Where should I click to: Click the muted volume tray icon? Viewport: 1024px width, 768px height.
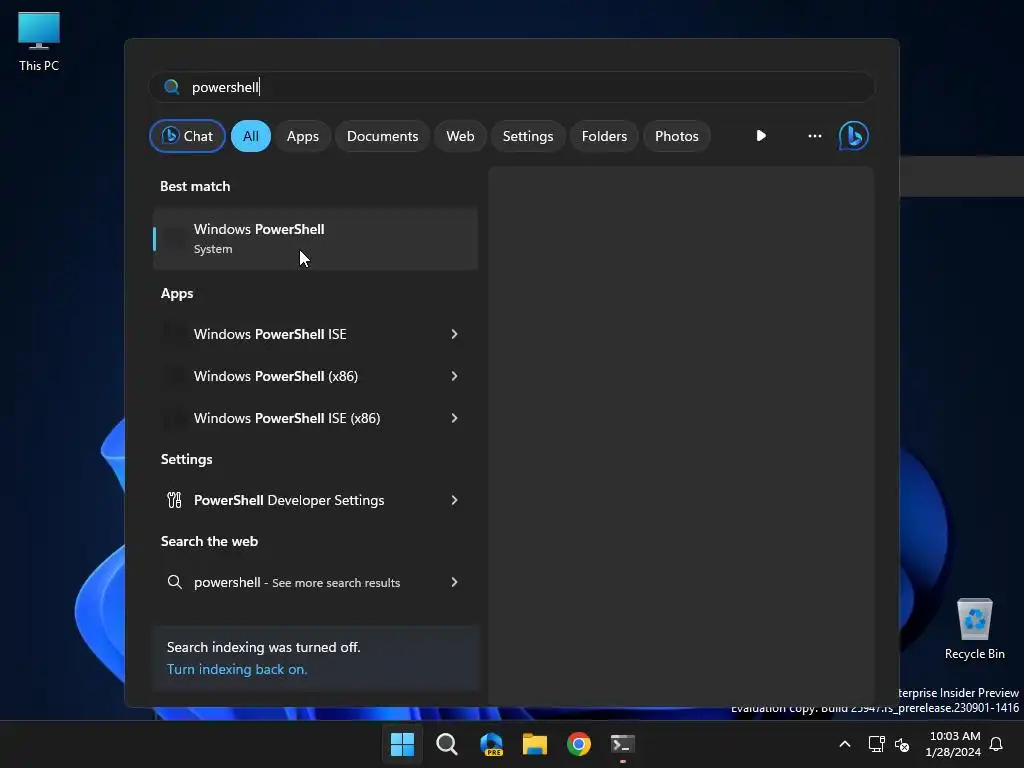(902, 744)
